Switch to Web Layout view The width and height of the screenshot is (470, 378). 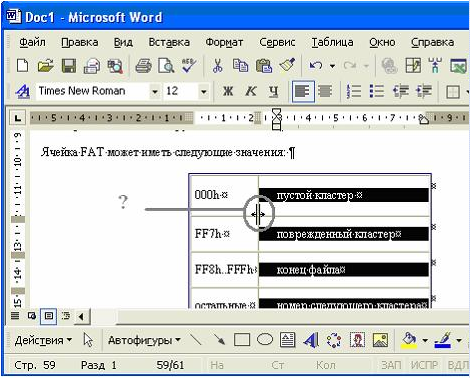tap(32, 315)
